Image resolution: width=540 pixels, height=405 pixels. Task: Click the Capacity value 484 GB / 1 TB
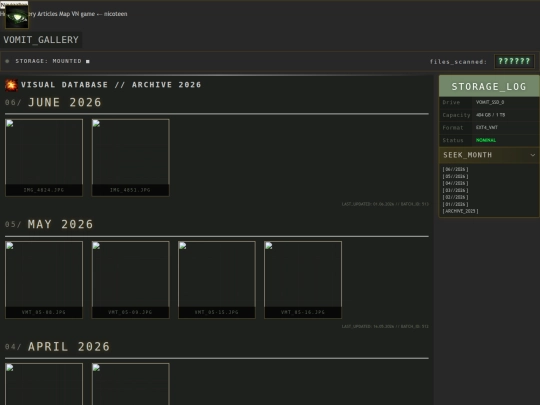(x=490, y=115)
